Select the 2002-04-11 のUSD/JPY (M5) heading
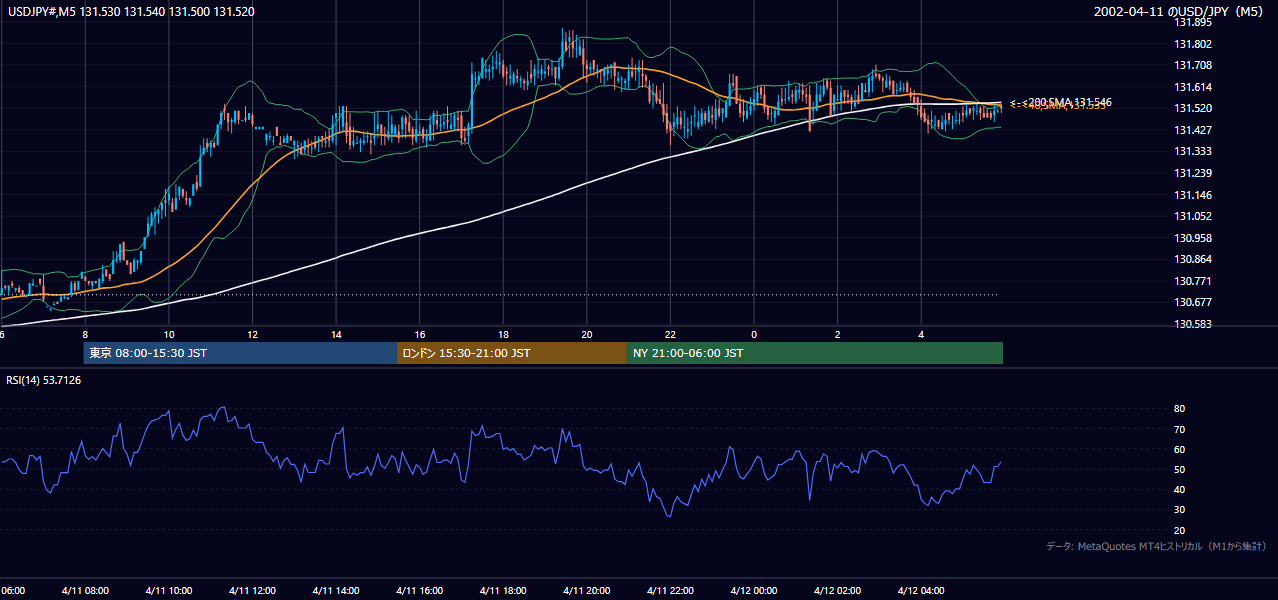The height and width of the screenshot is (600, 1278). (x=1180, y=12)
